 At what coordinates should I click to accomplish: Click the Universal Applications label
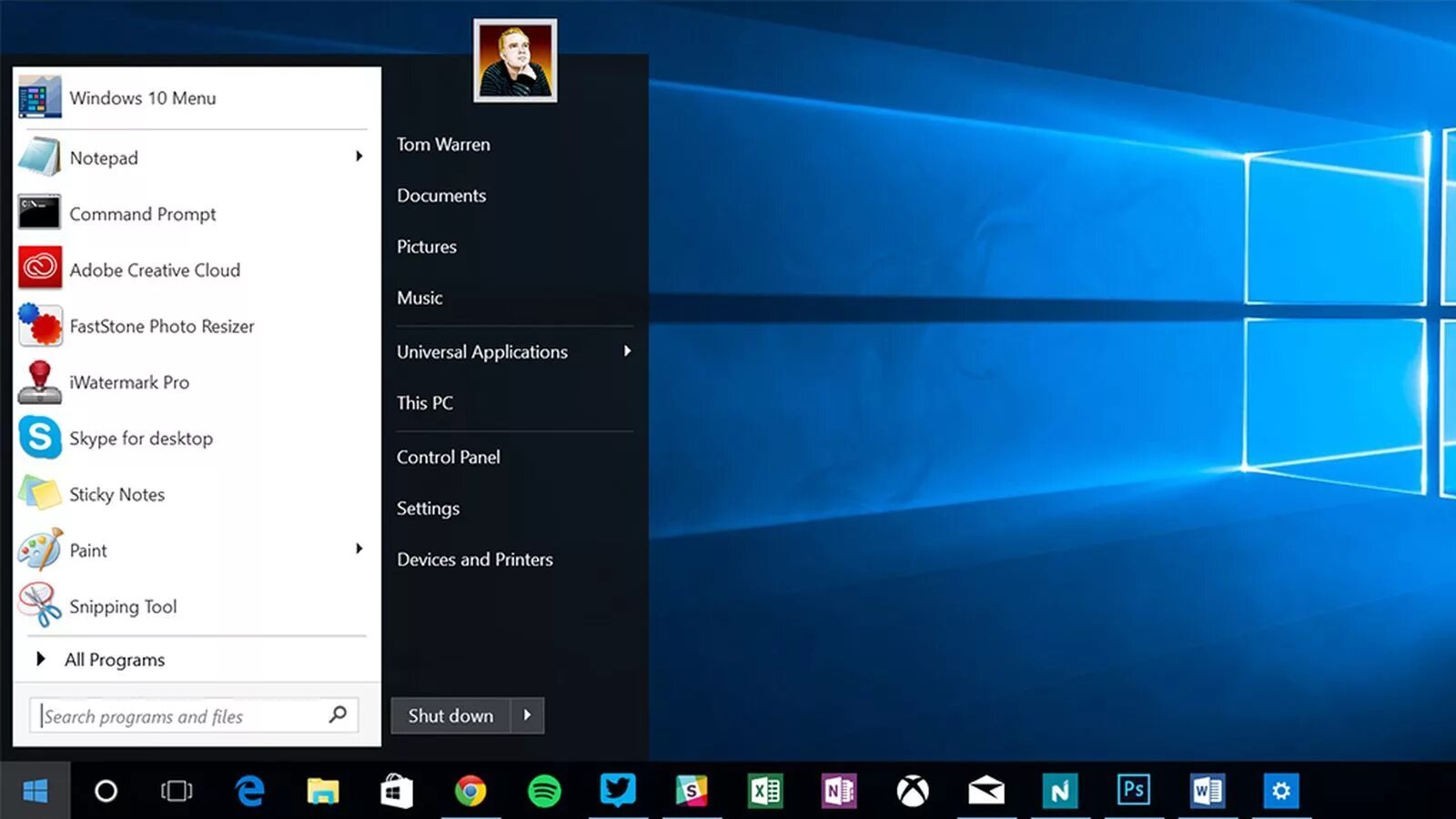pos(482,351)
